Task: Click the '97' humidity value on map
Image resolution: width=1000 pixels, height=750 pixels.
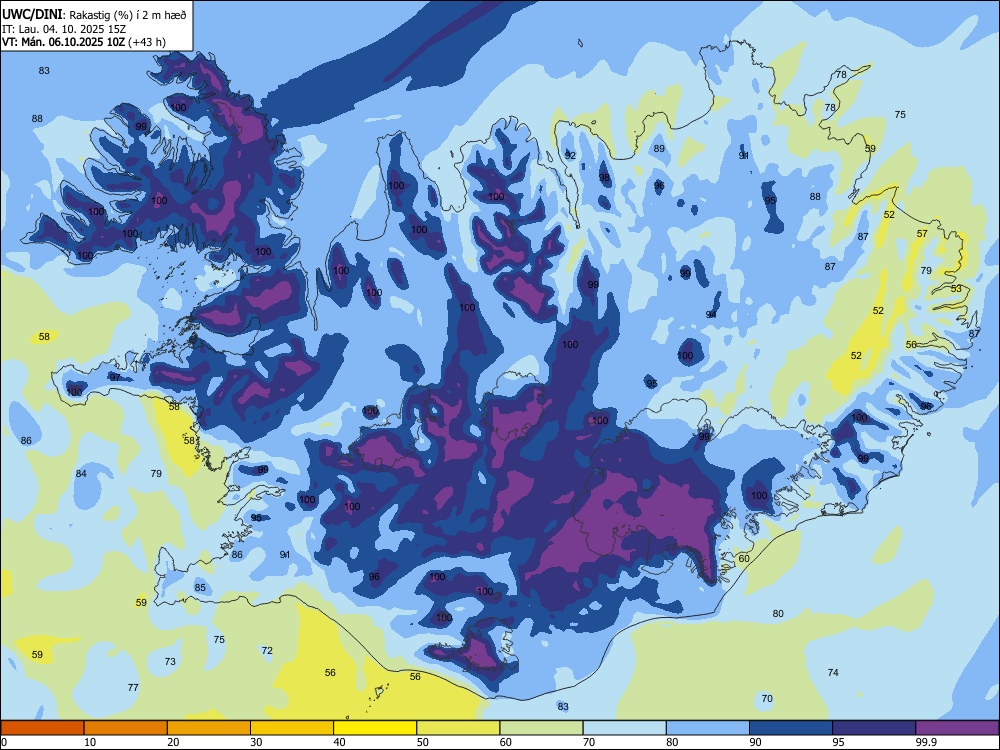Action: pos(115,378)
